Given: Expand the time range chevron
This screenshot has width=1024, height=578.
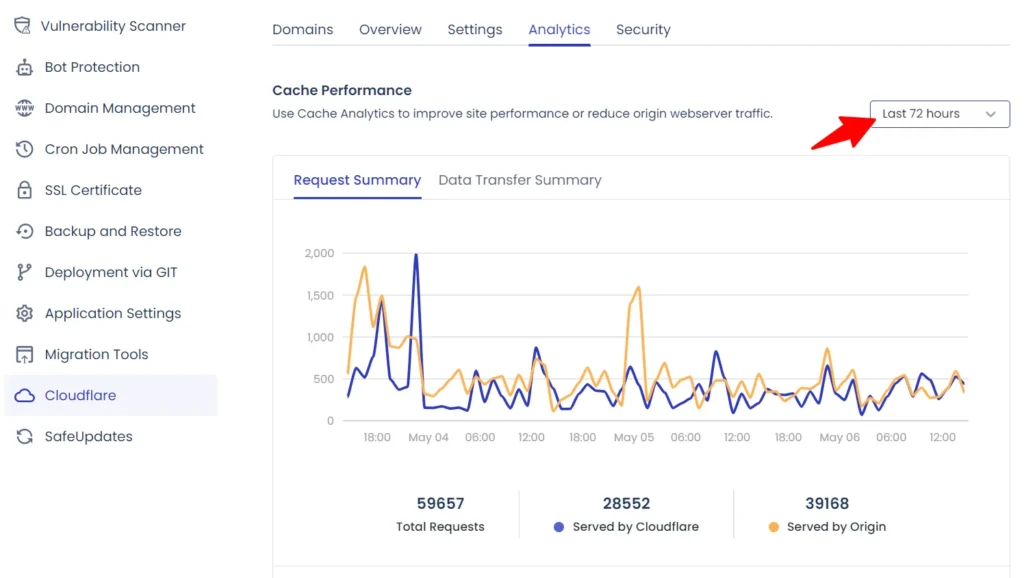Looking at the screenshot, I should 990,114.
